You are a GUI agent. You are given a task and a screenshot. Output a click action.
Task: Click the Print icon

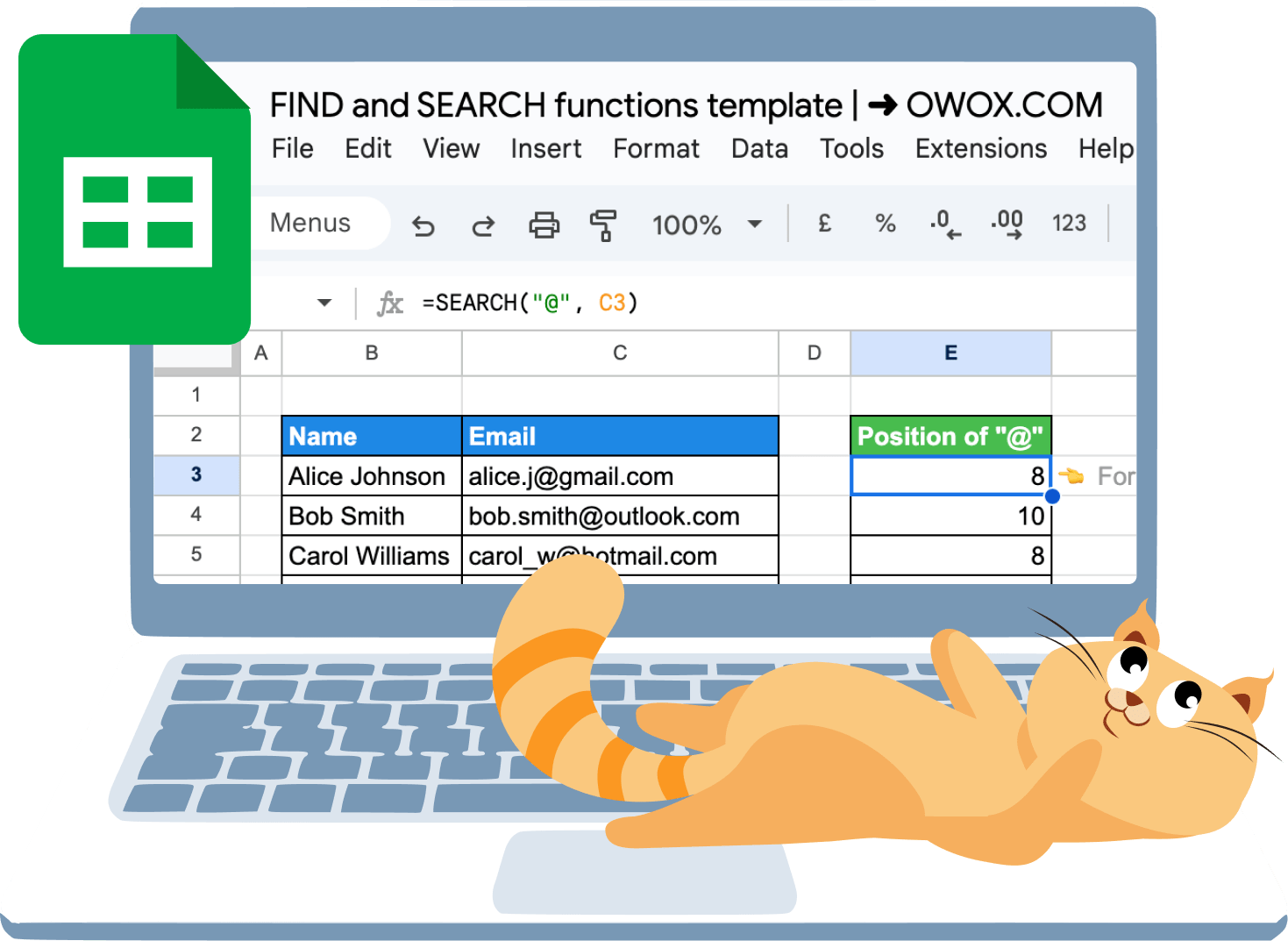(544, 225)
